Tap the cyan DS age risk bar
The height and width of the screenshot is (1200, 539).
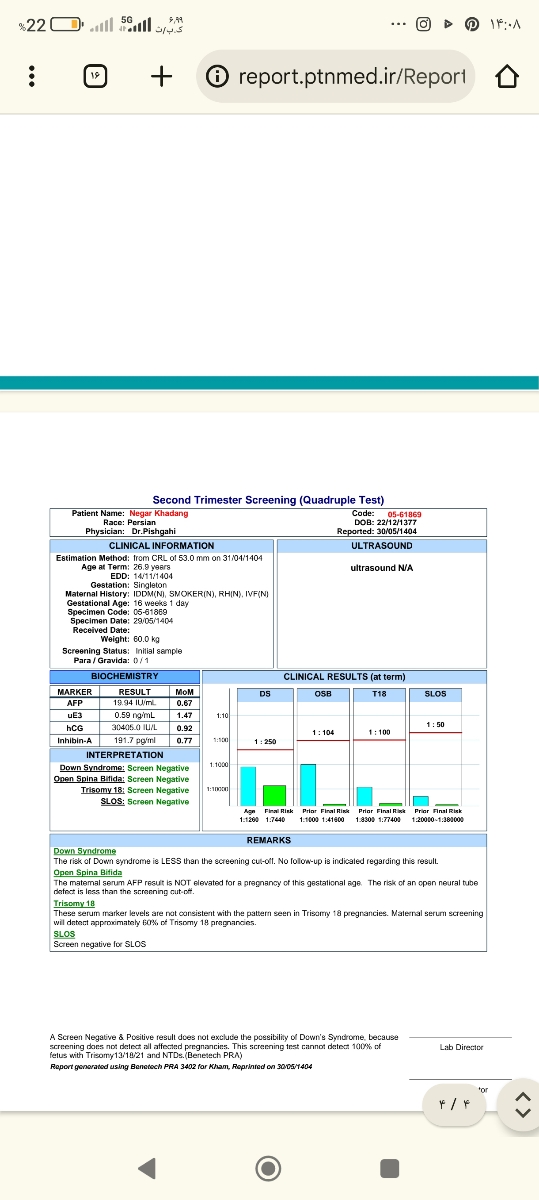(248, 786)
